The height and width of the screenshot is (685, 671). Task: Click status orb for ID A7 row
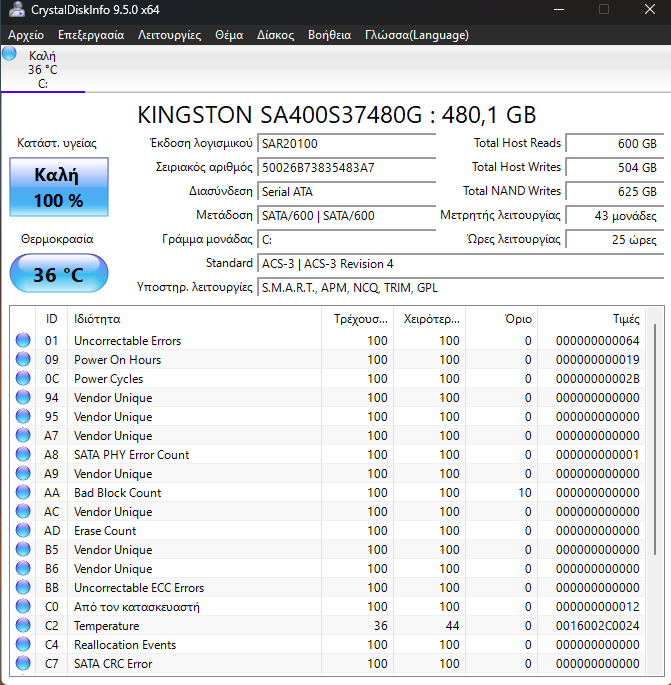(23, 435)
